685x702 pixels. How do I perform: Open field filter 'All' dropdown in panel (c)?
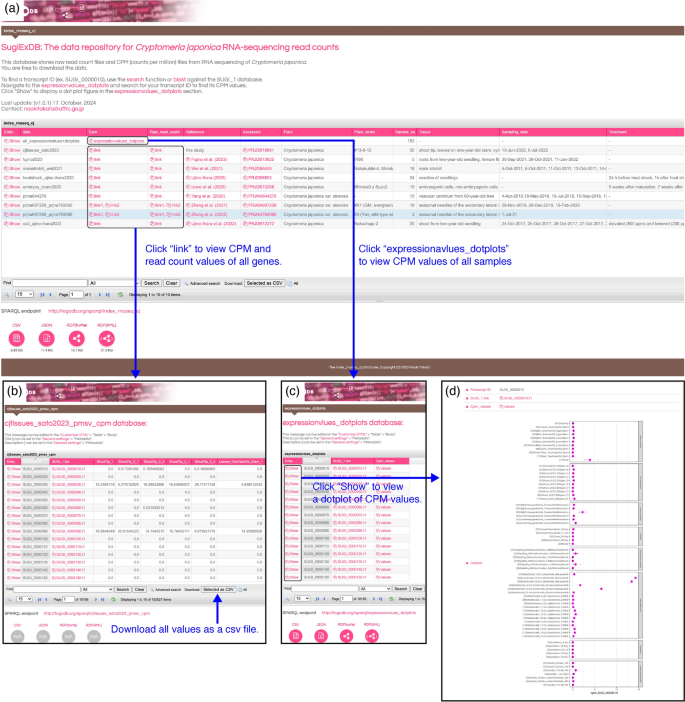[375, 589]
